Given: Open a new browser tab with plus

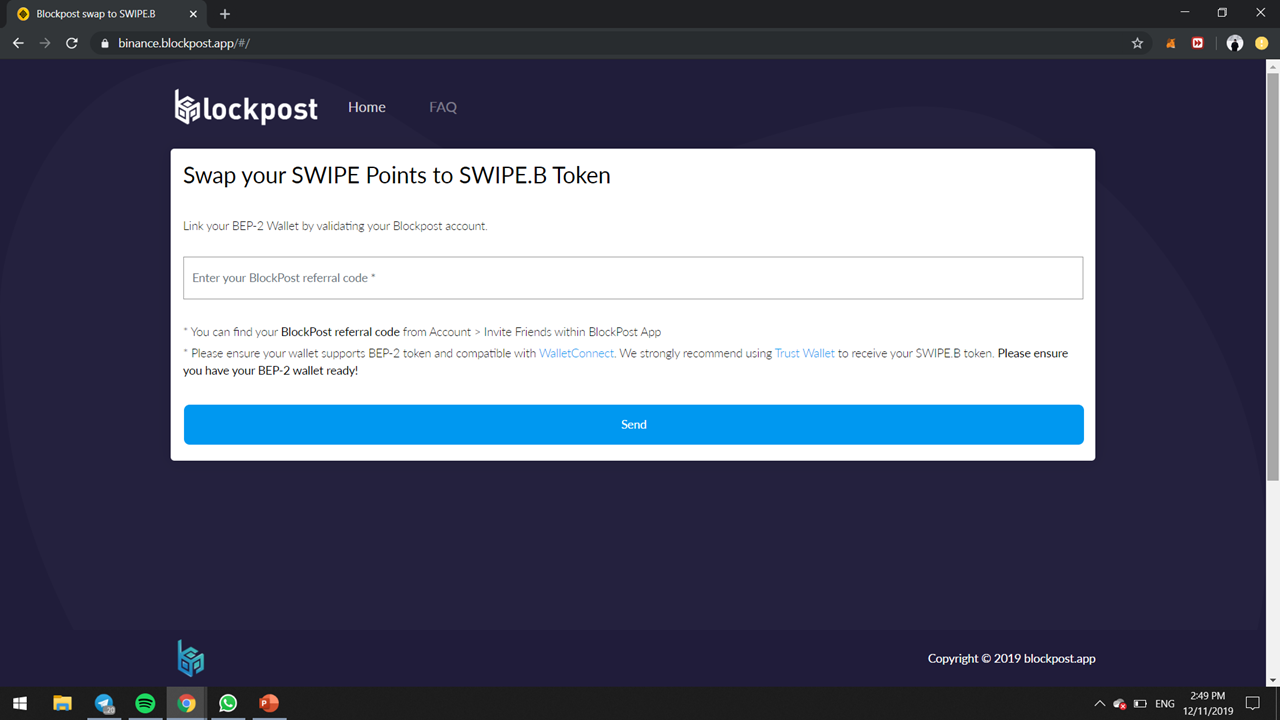Looking at the screenshot, I should (x=225, y=14).
